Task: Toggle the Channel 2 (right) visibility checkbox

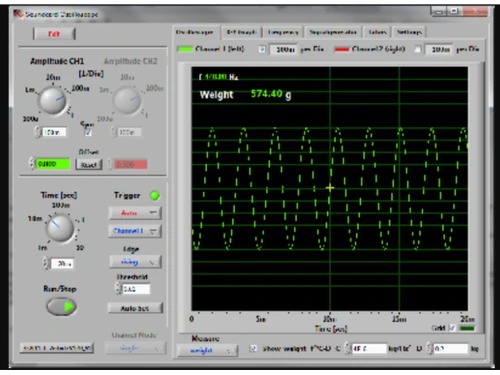Action: coord(417,49)
